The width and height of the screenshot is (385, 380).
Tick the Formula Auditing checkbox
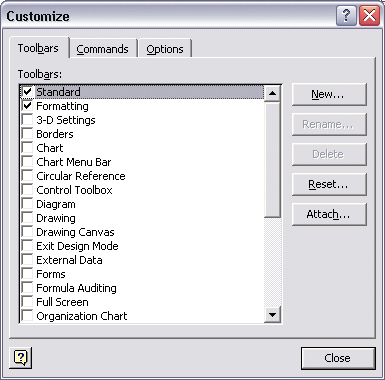27,288
